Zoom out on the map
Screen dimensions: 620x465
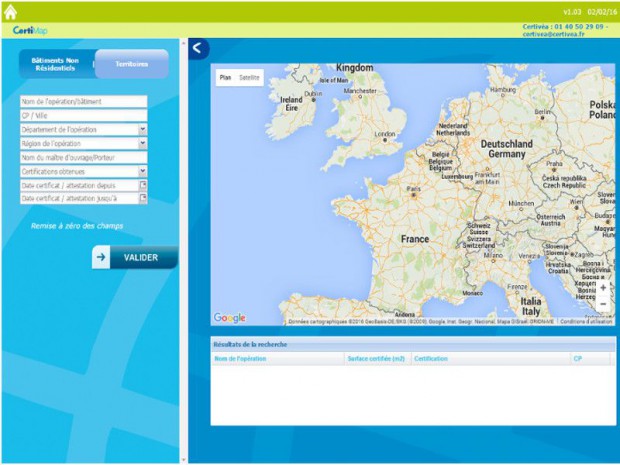pyautogui.click(x=603, y=304)
